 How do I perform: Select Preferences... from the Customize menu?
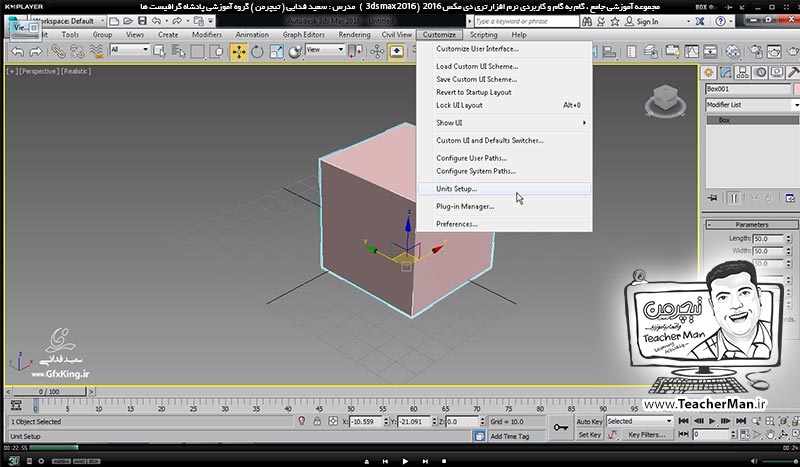504,224
